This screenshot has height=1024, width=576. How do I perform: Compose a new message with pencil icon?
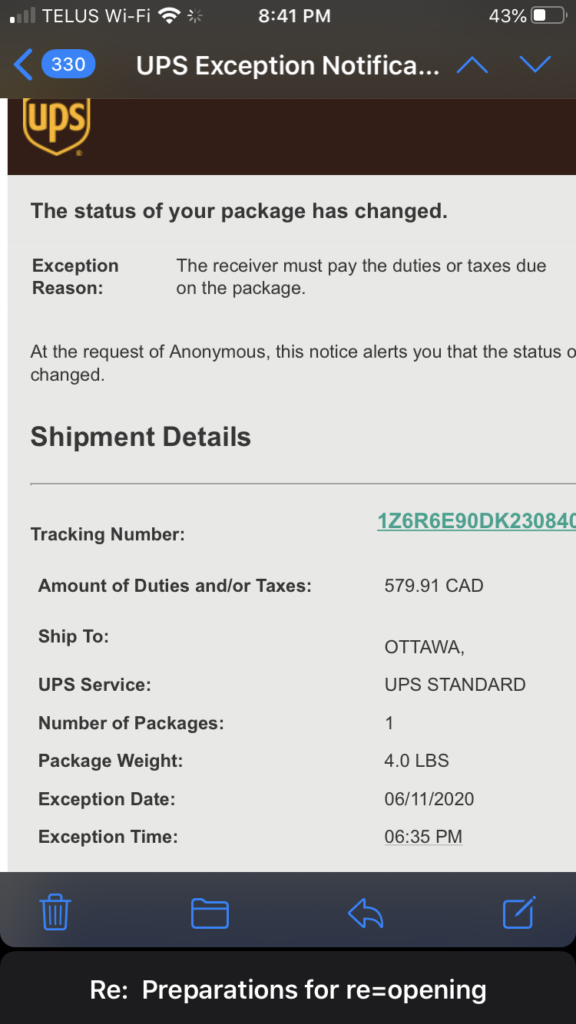[x=519, y=912]
